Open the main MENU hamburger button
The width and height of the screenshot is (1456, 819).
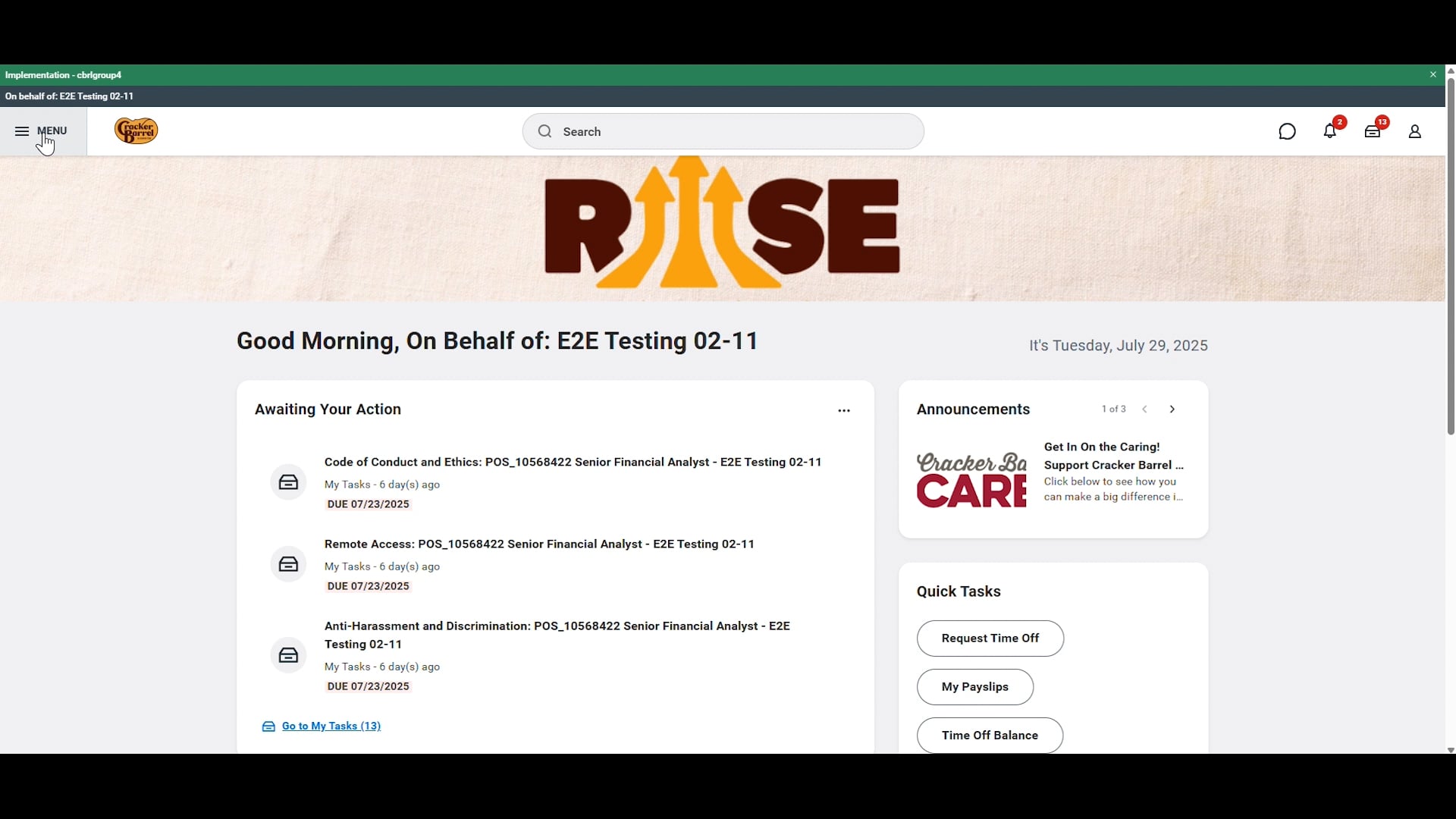click(42, 132)
